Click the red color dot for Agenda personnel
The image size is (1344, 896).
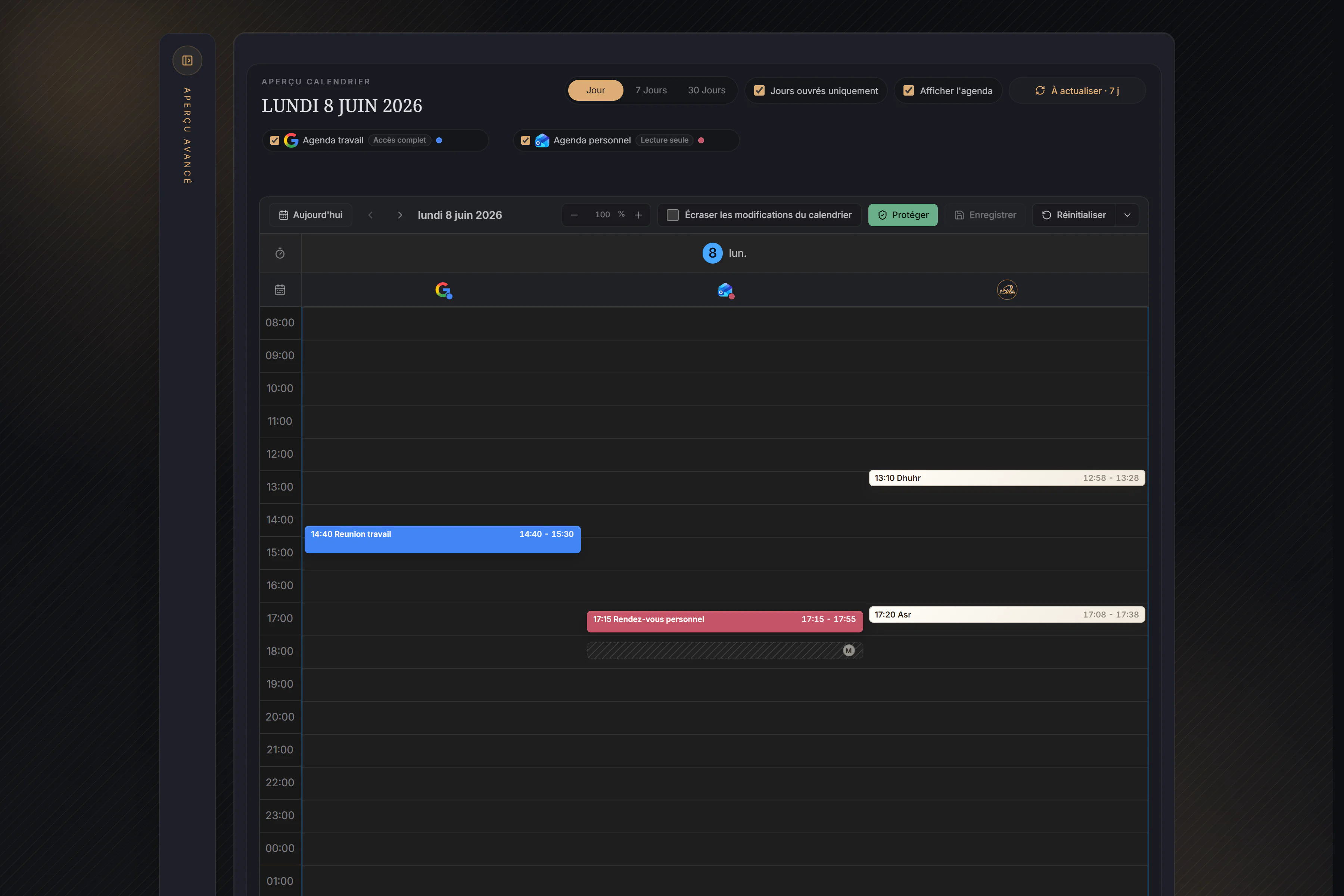tap(701, 140)
